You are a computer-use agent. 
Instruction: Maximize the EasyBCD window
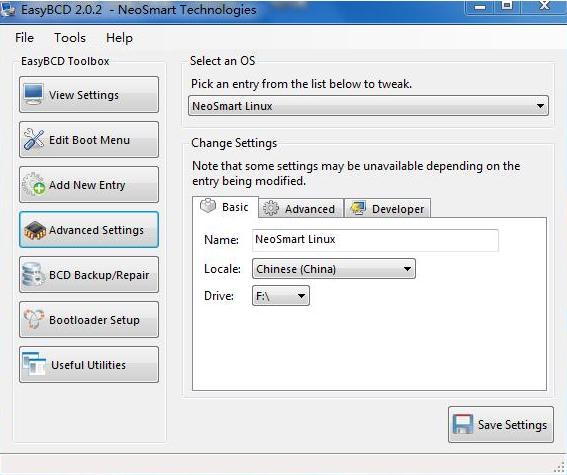coord(507,6)
